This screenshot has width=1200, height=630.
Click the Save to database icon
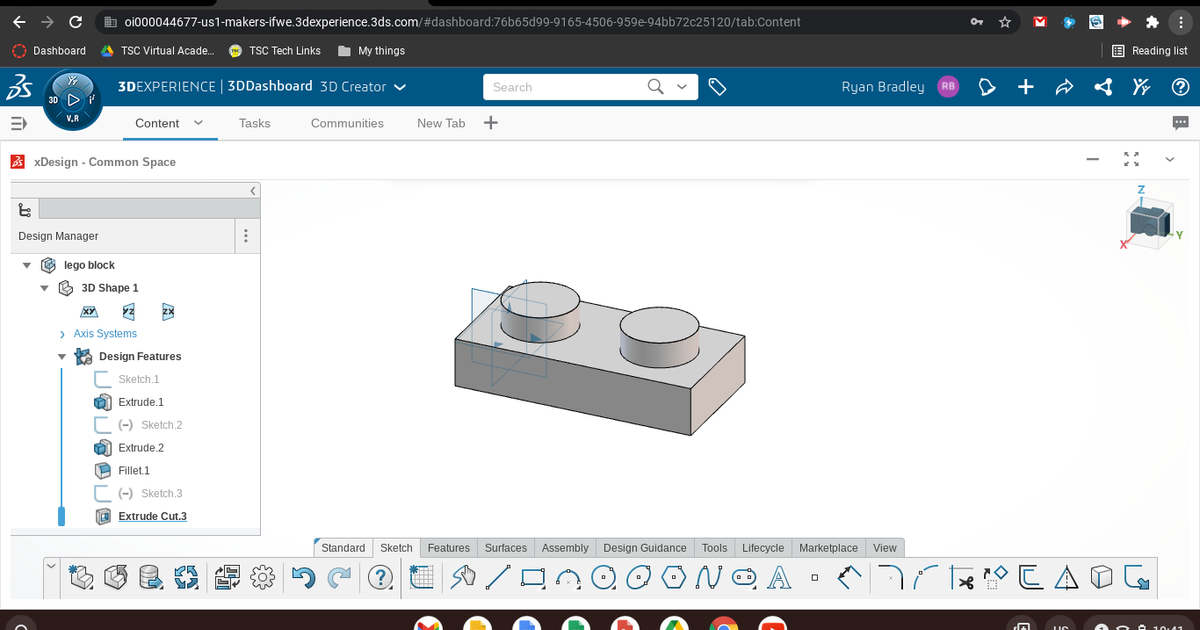151,576
